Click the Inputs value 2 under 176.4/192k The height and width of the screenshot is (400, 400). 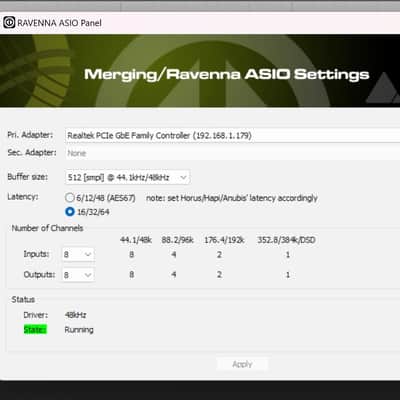click(219, 255)
